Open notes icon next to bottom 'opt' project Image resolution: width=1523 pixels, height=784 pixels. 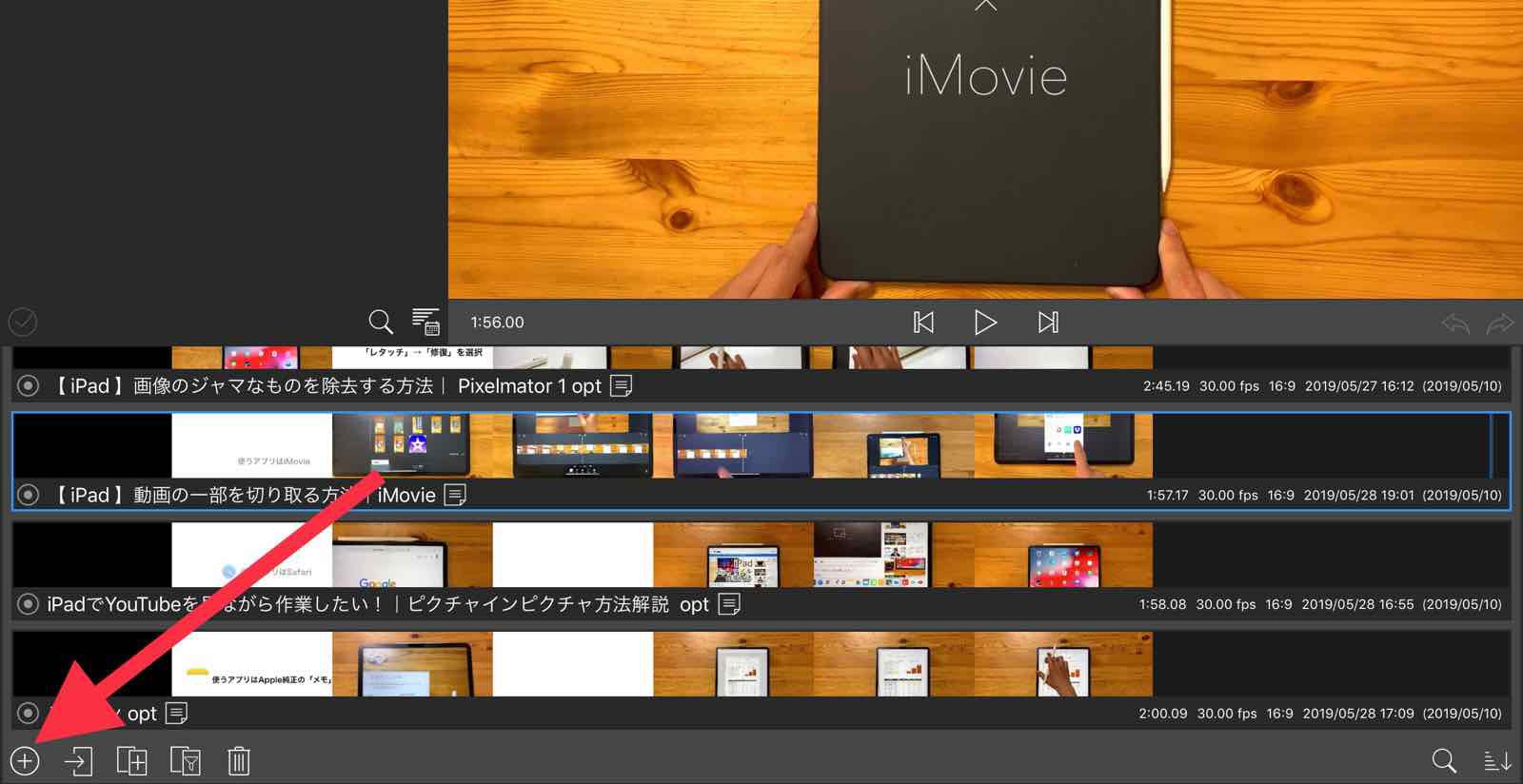point(177,713)
